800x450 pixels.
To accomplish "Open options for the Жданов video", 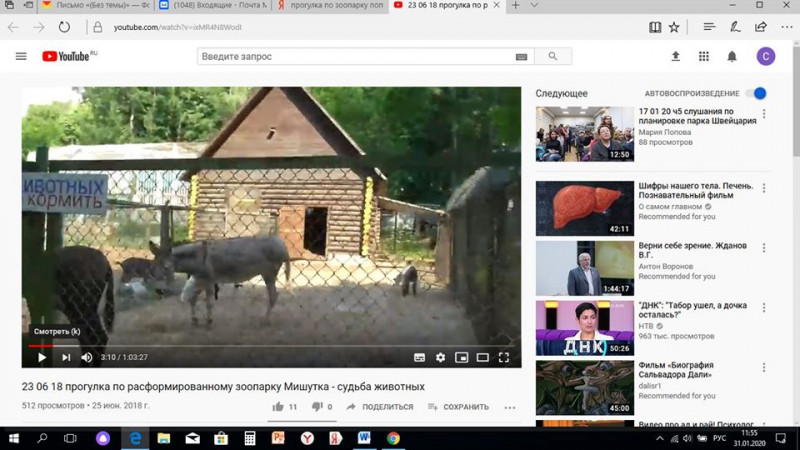I will (764, 248).
